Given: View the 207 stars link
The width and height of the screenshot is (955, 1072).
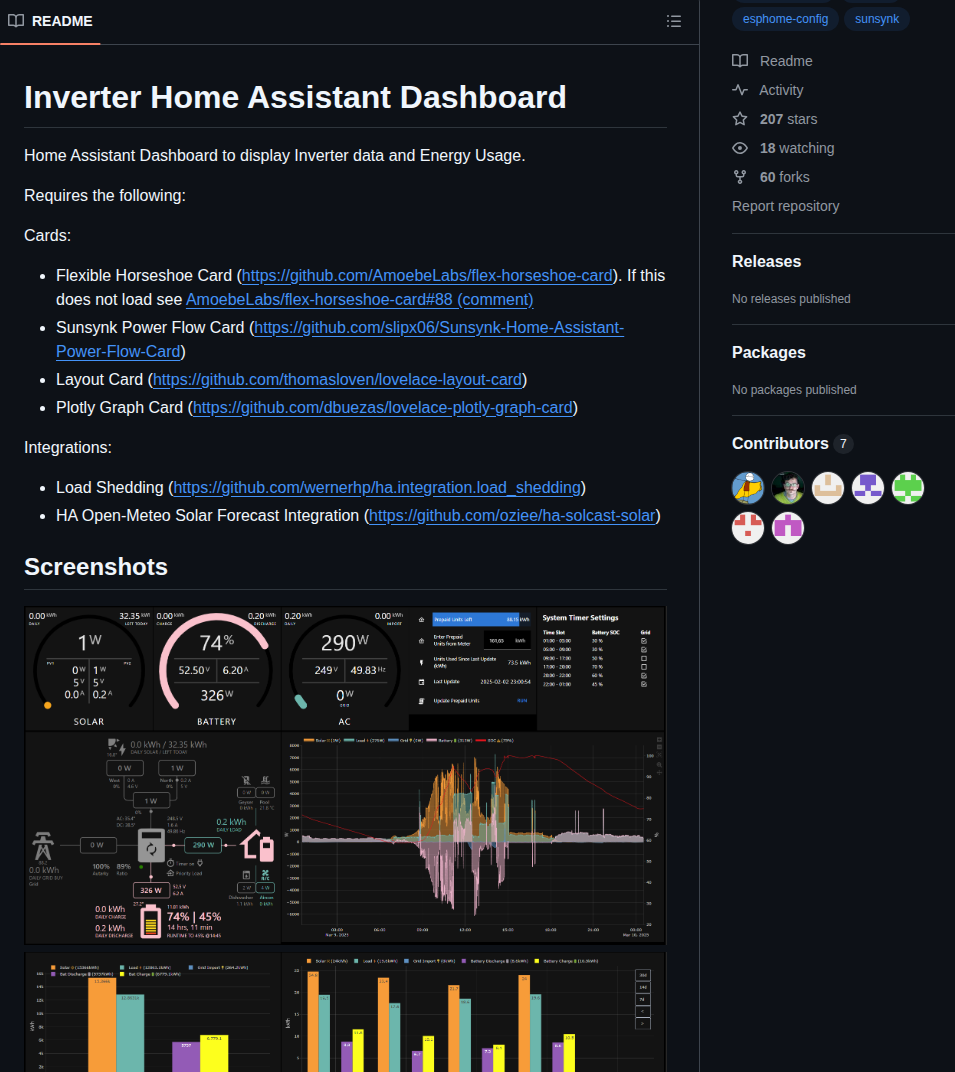Looking at the screenshot, I should (x=788, y=119).
